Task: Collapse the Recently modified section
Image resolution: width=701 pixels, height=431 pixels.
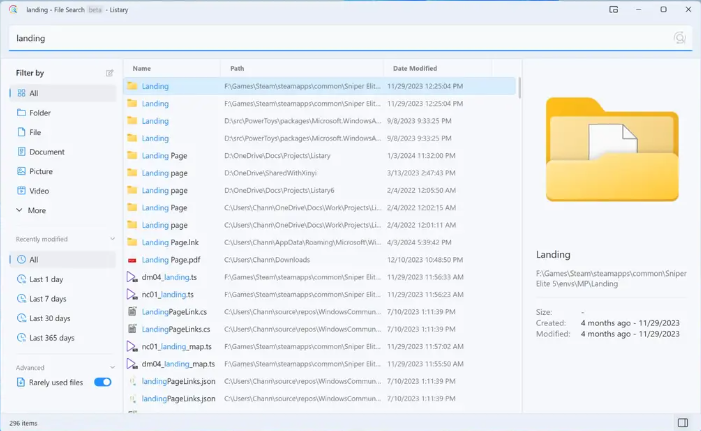Action: click(x=112, y=239)
